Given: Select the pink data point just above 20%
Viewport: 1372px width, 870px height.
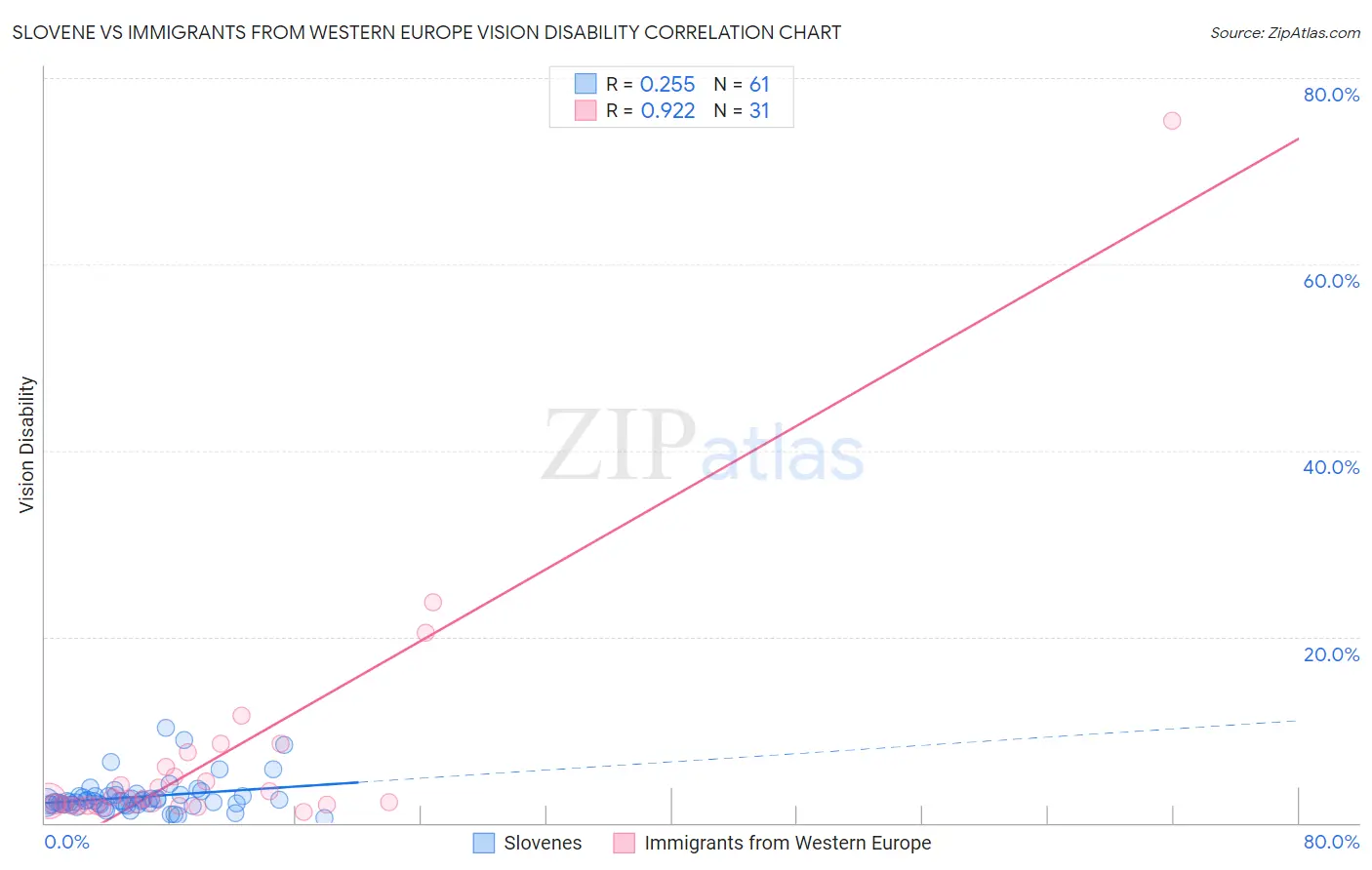Looking at the screenshot, I should [x=425, y=633].
